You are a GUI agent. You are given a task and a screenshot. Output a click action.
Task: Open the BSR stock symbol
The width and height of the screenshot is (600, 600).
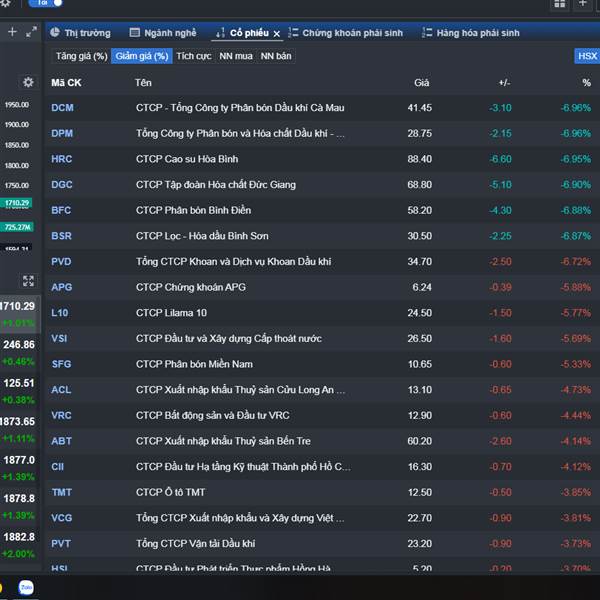click(62, 236)
